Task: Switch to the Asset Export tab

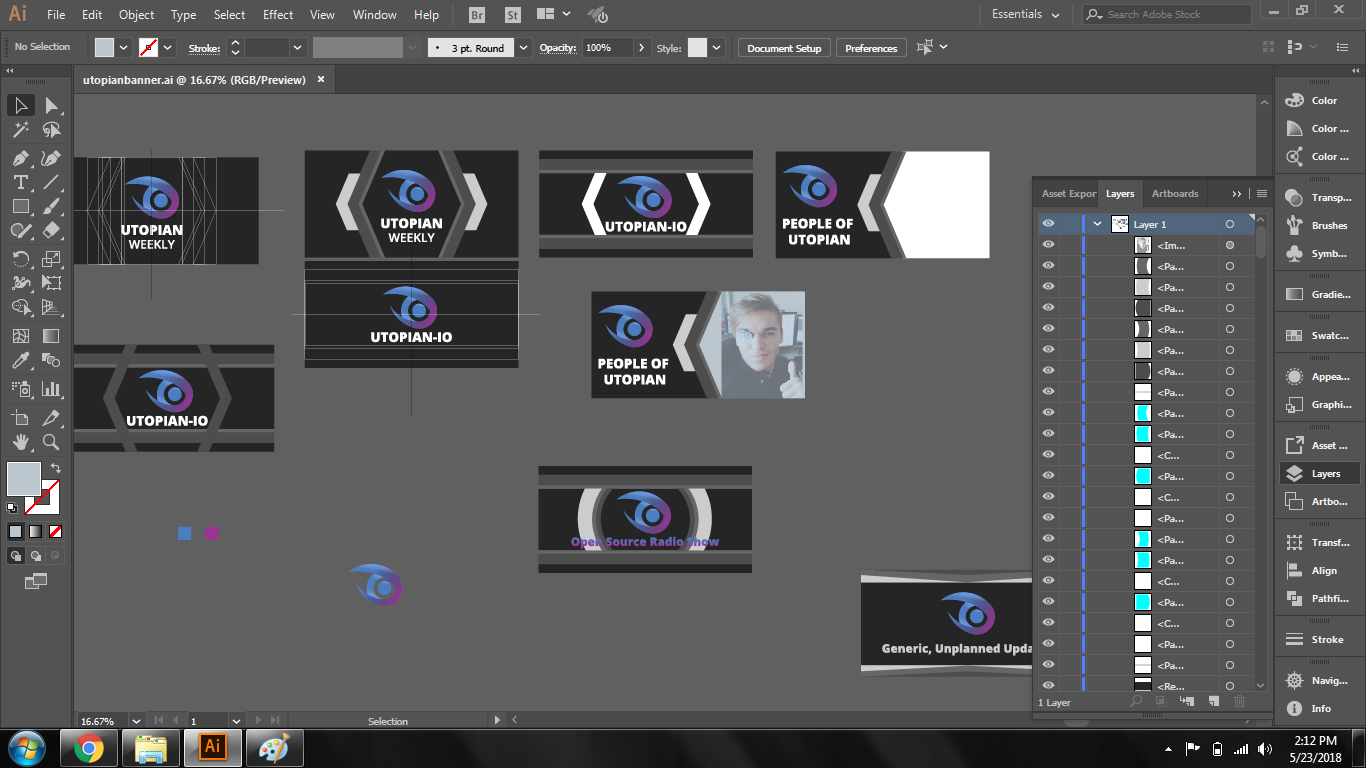Action: click(1069, 193)
